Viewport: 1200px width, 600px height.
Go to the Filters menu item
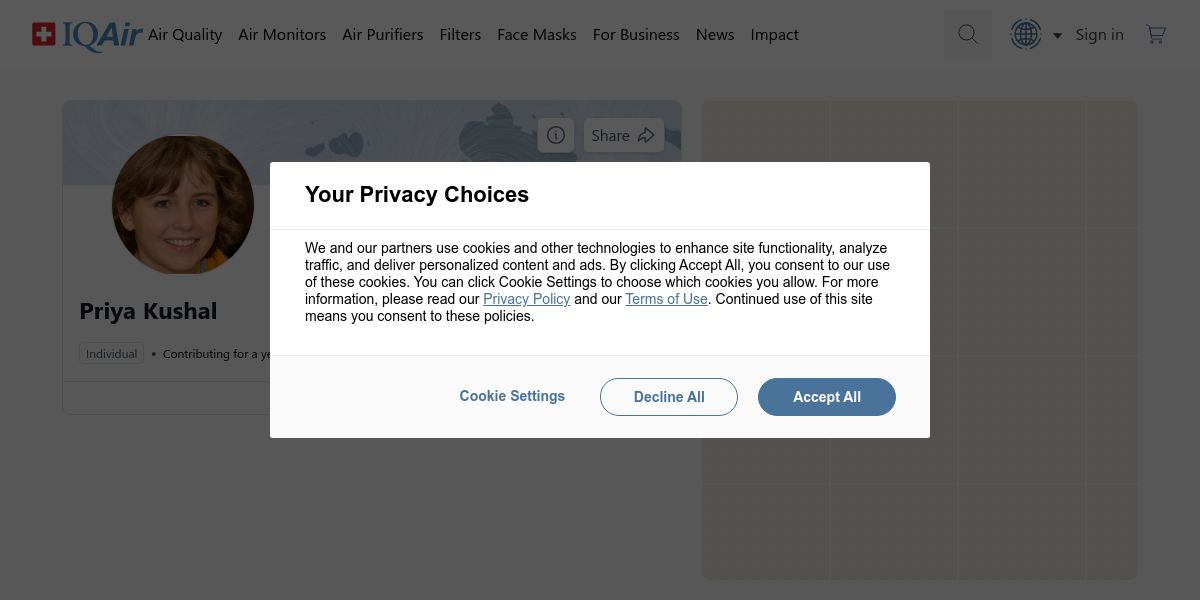(x=460, y=34)
